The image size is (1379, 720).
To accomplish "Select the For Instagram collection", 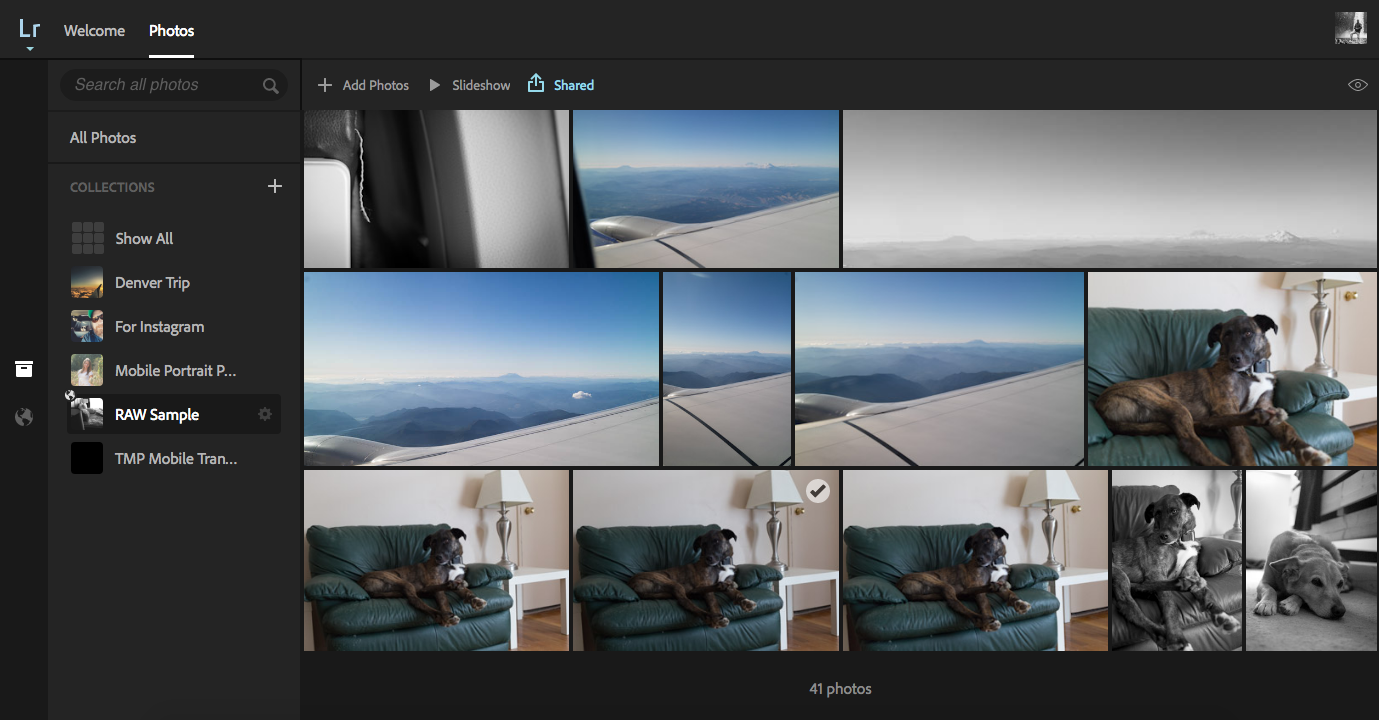I will point(159,327).
